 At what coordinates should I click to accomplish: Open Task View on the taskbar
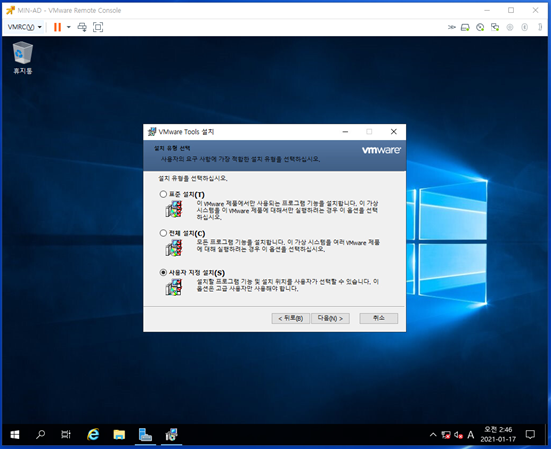tap(66, 435)
